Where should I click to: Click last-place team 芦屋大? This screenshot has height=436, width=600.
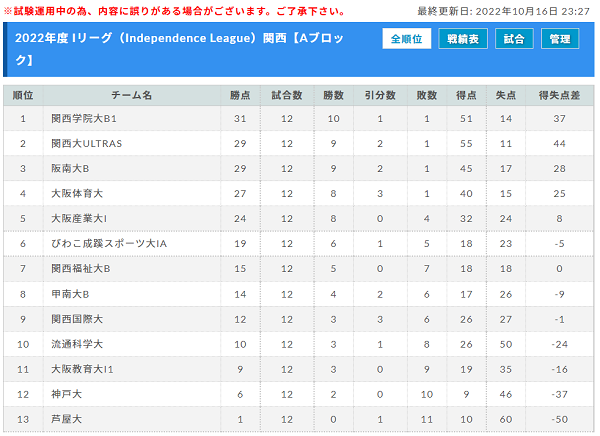[66, 419]
